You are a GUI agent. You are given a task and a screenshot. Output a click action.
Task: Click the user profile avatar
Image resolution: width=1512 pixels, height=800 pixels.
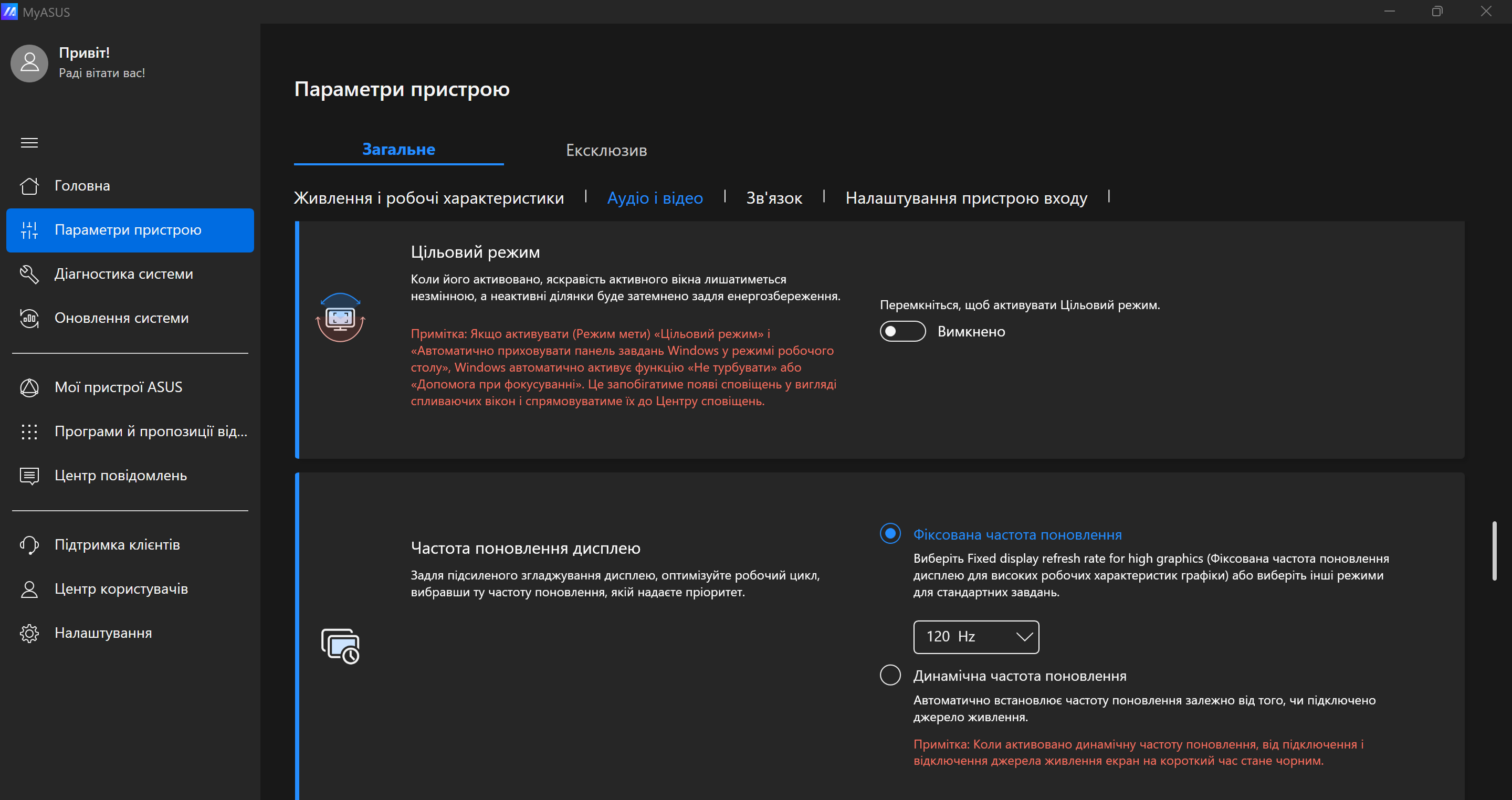(29, 63)
